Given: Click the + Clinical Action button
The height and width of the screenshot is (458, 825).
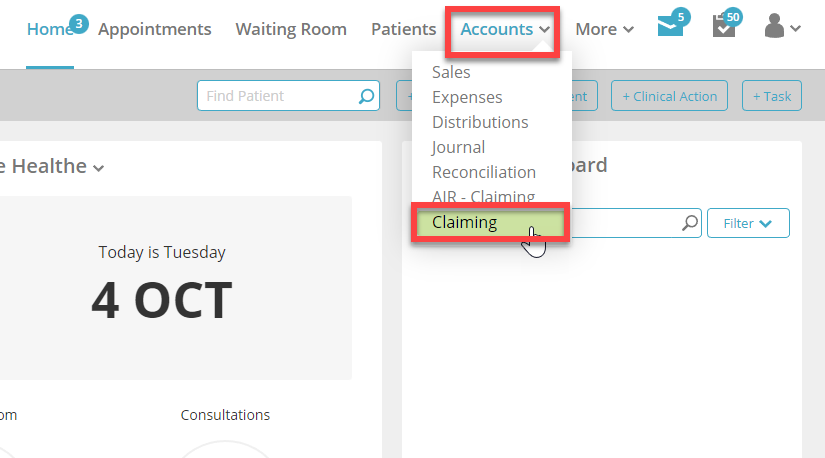Looking at the screenshot, I should pyautogui.click(x=669, y=96).
